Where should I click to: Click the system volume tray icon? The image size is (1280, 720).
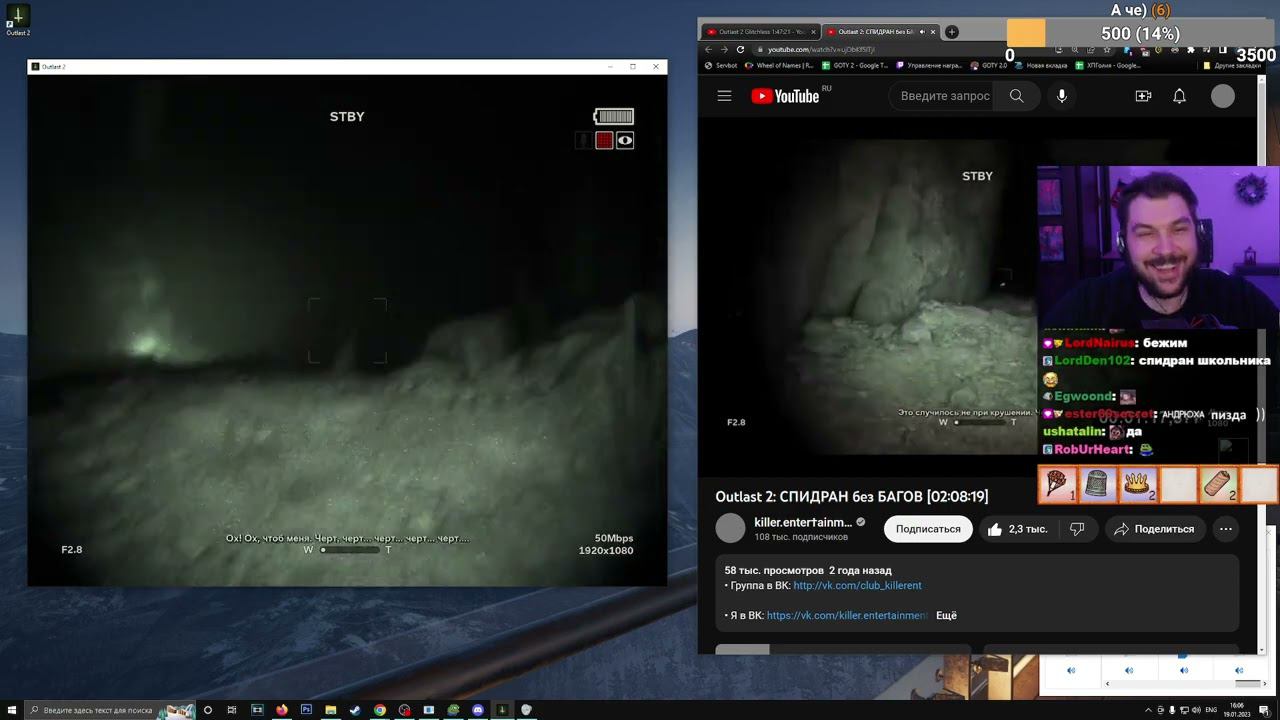tap(1196, 710)
